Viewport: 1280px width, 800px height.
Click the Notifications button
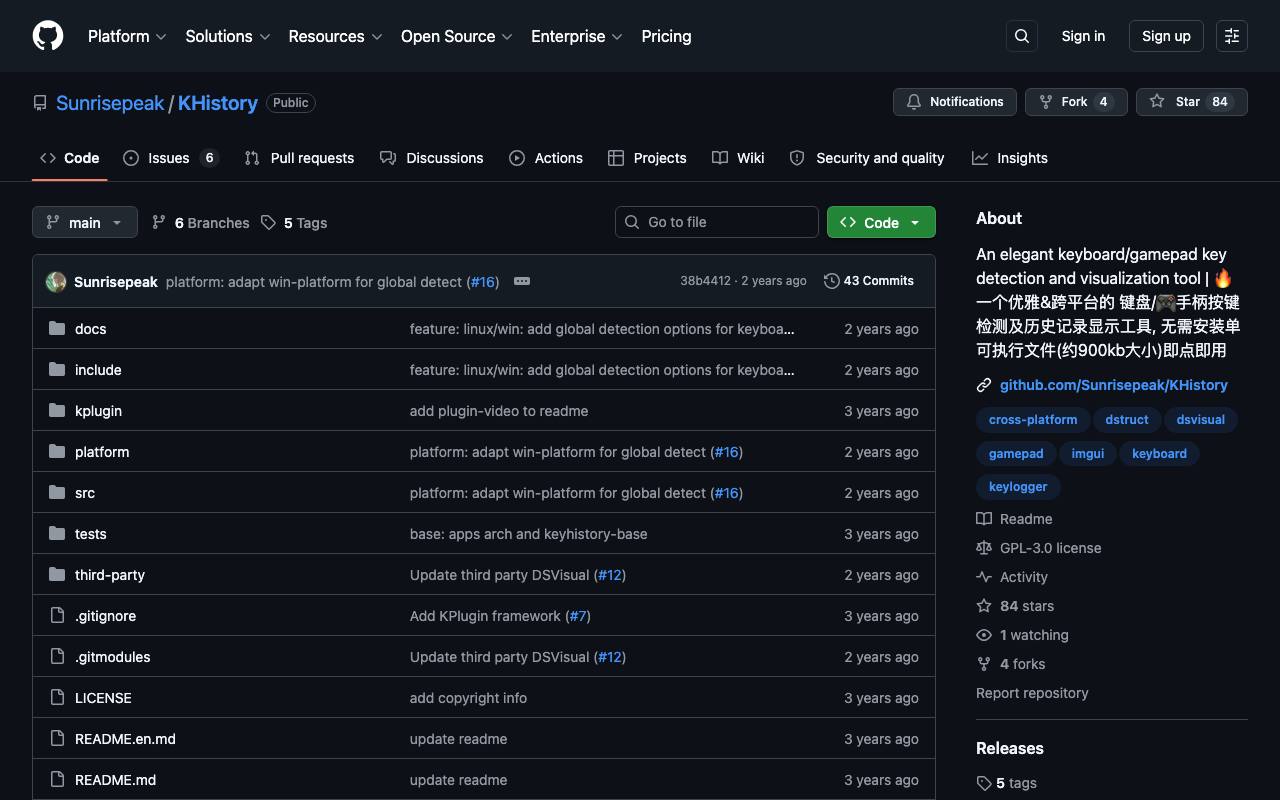pos(955,102)
